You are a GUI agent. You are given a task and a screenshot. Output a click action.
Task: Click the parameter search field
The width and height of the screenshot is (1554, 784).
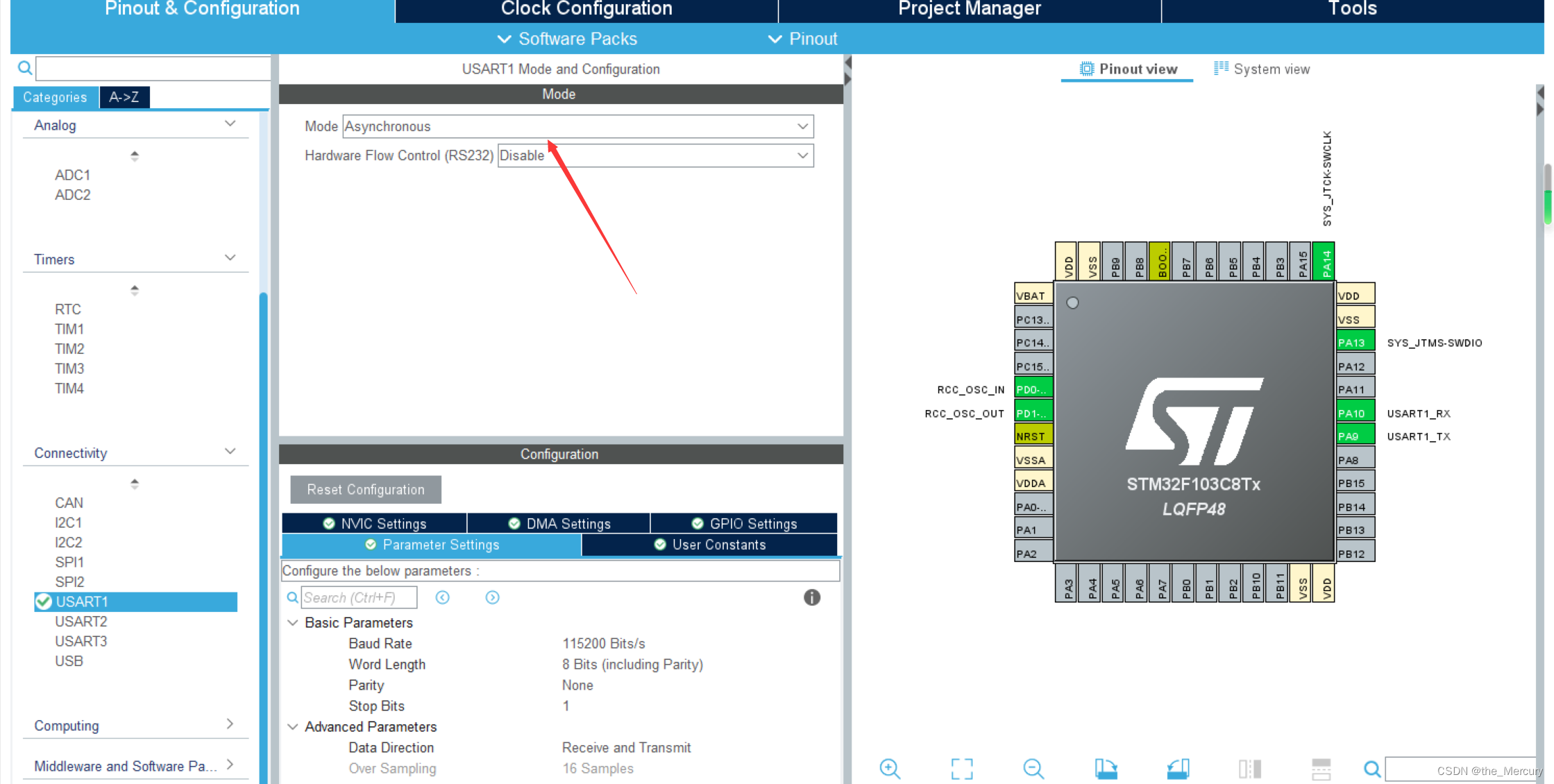(x=359, y=597)
